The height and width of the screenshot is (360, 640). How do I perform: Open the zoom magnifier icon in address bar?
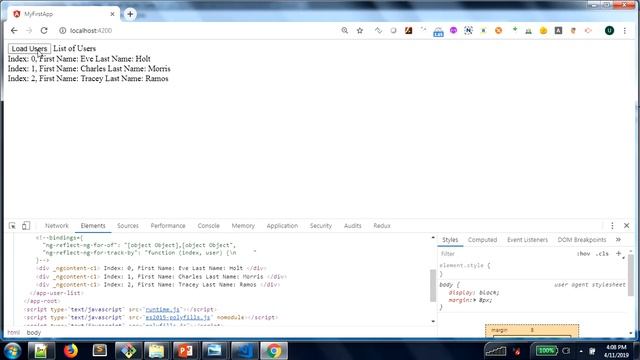pyautogui.click(x=345, y=31)
